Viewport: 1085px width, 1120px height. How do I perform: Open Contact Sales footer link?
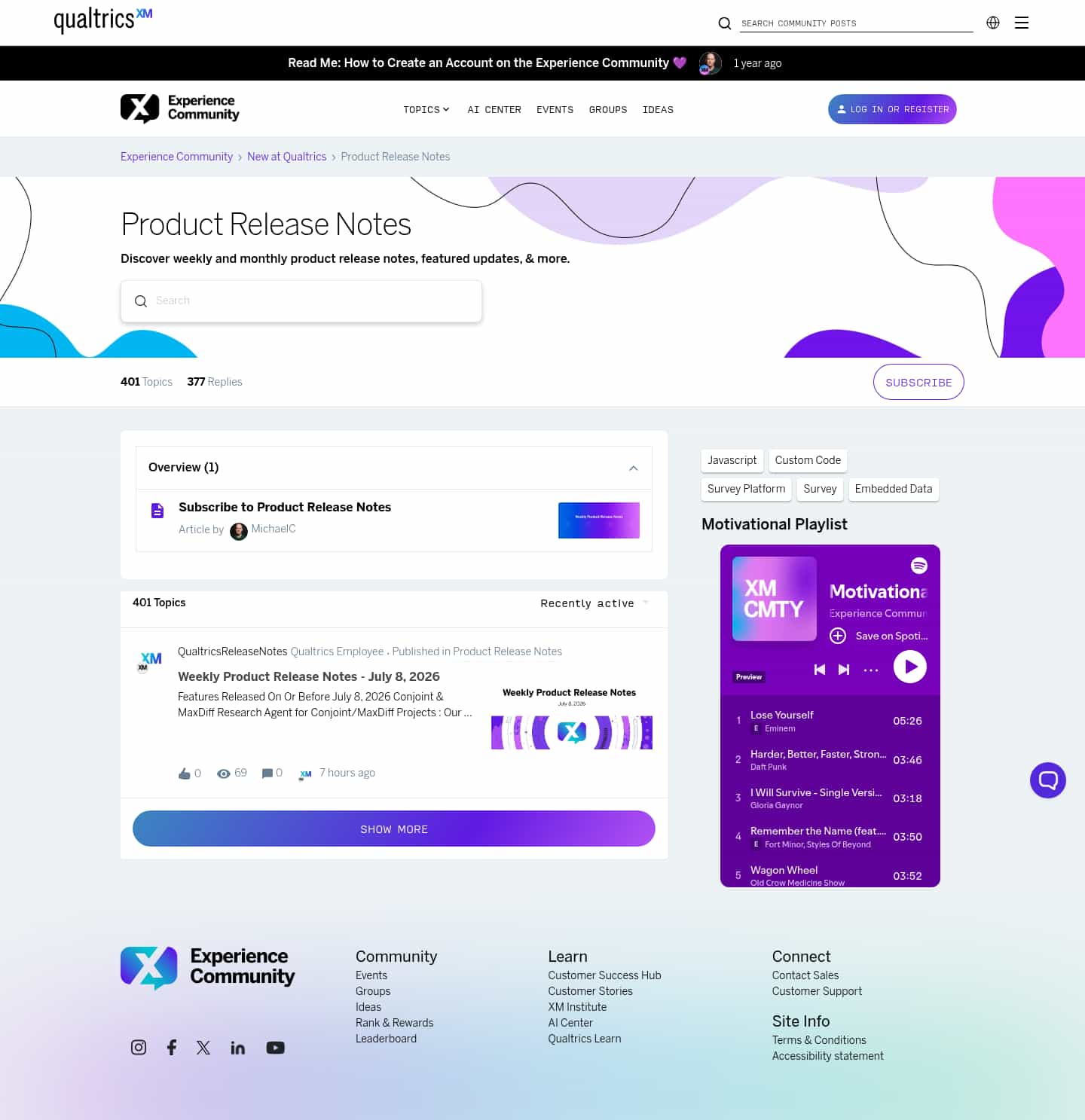(x=805, y=975)
